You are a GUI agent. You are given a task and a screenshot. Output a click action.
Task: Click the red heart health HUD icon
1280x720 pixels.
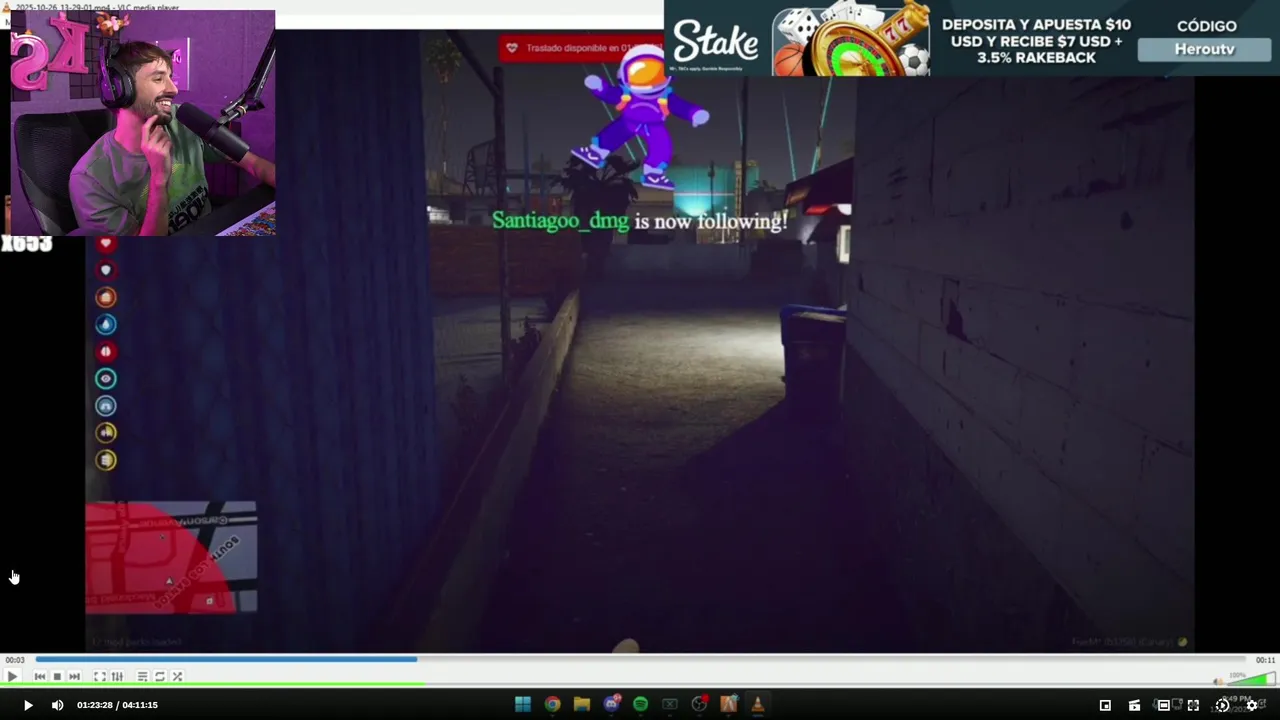click(x=106, y=243)
